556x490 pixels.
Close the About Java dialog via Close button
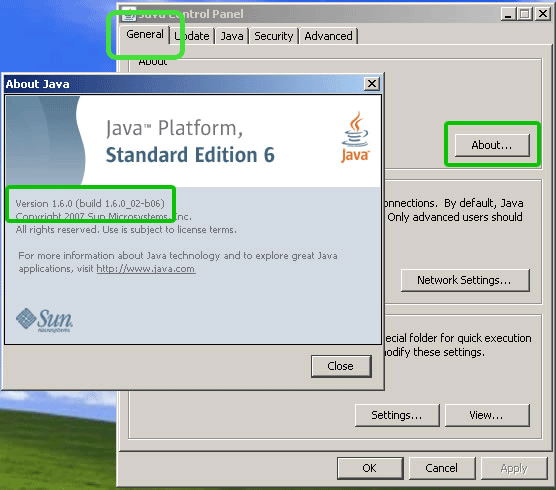click(341, 366)
